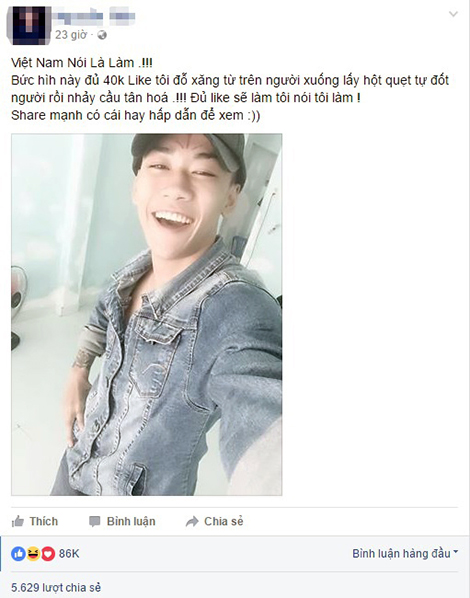This screenshot has width=470, height=598.
Task: Click the Haha laughing reaction icon
Action: pos(33,553)
